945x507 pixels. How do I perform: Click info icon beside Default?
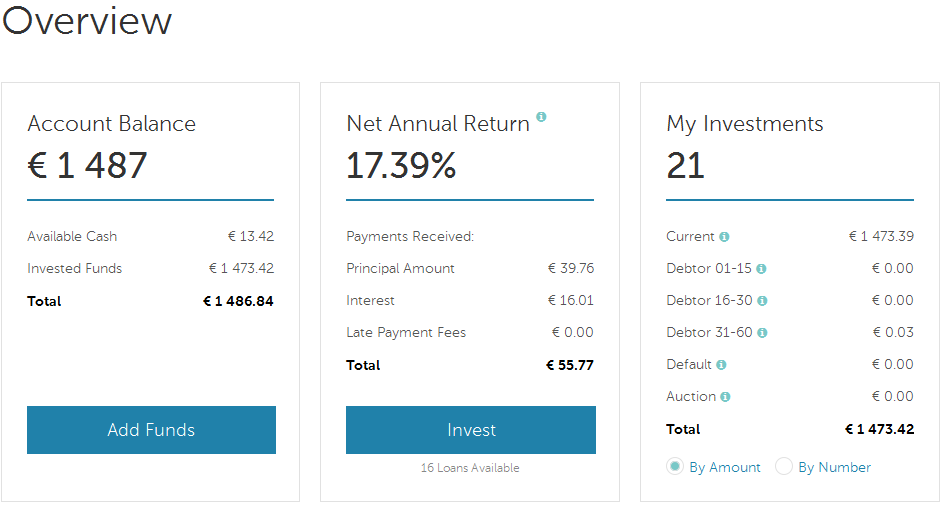point(722,365)
